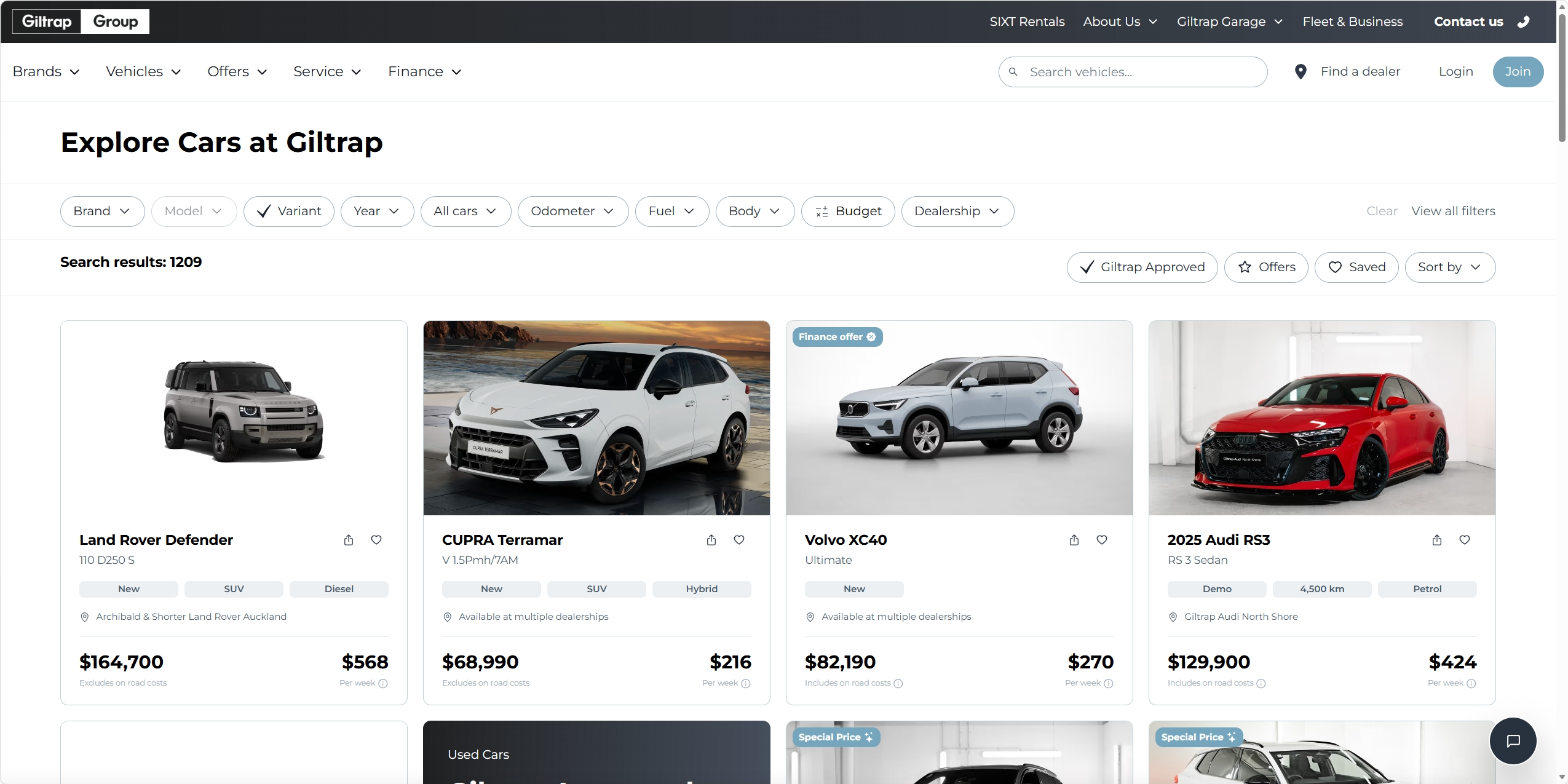The image size is (1568, 784).
Task: Open the Brands menu
Action: click(46, 72)
